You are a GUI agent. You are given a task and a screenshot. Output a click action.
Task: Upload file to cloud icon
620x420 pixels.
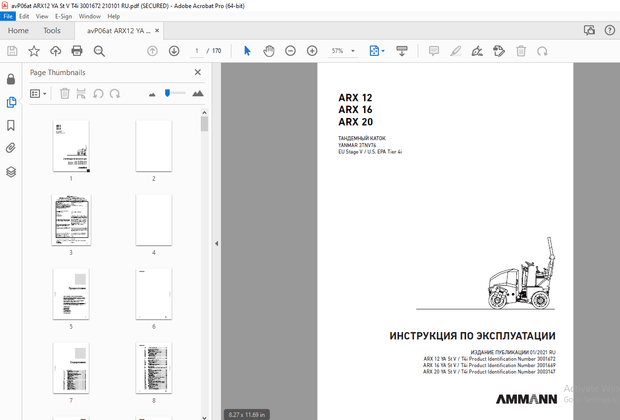pyautogui.click(x=55, y=51)
